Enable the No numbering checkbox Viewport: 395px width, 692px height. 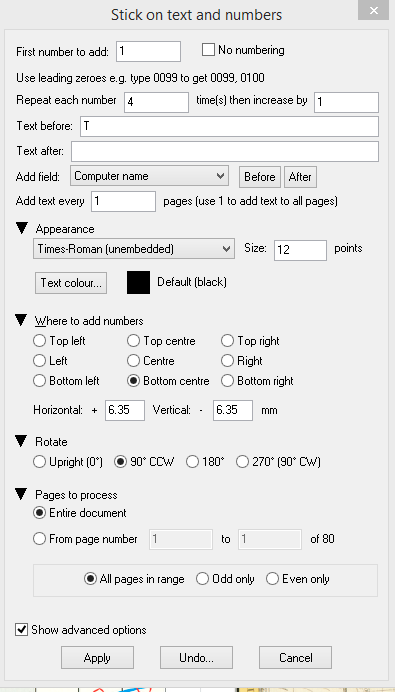[208, 50]
